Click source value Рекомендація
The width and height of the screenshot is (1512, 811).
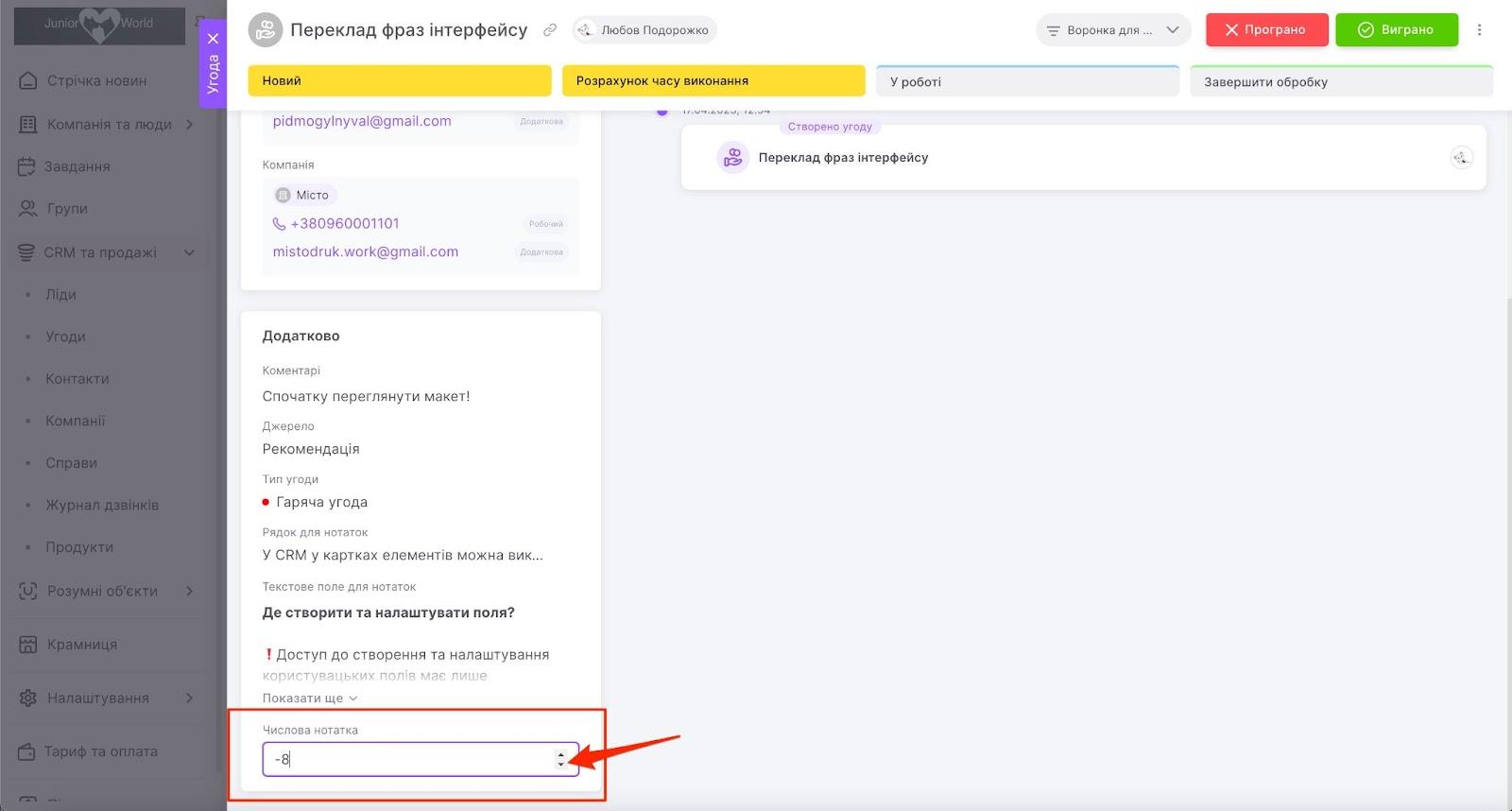pyautogui.click(x=311, y=449)
